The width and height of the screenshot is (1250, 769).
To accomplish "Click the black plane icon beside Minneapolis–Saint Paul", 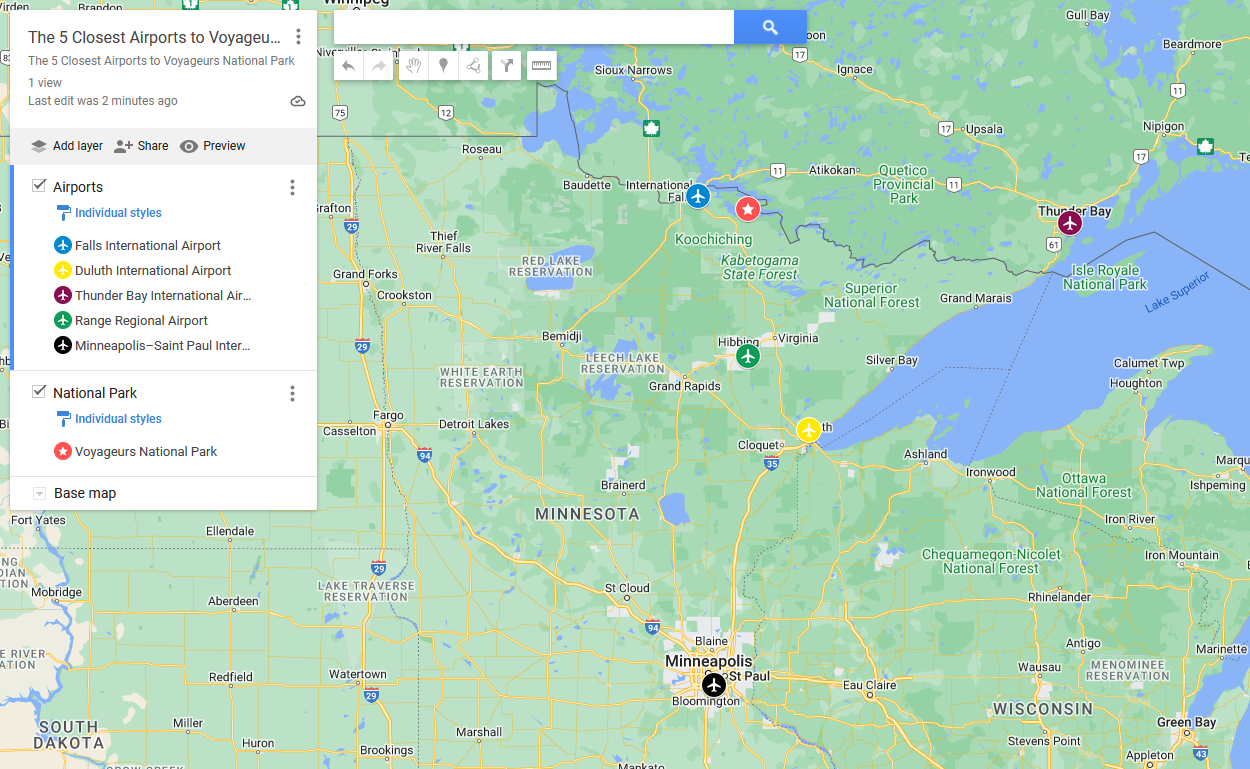I will [x=63, y=345].
